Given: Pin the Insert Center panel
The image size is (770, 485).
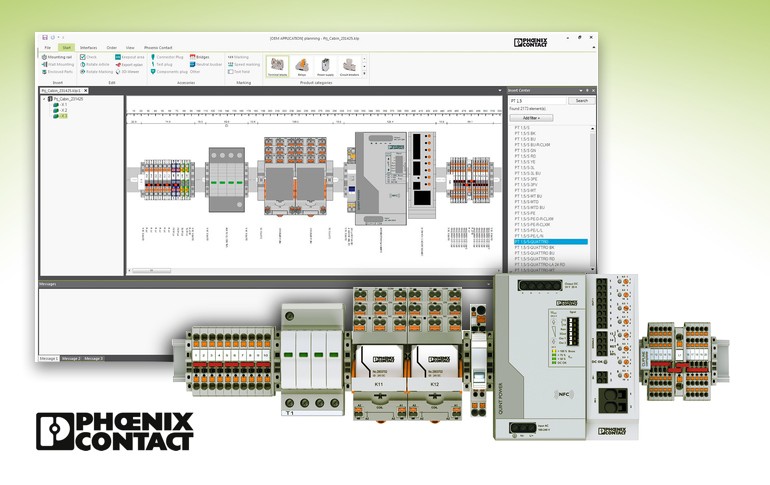Looking at the screenshot, I should click(x=587, y=90).
